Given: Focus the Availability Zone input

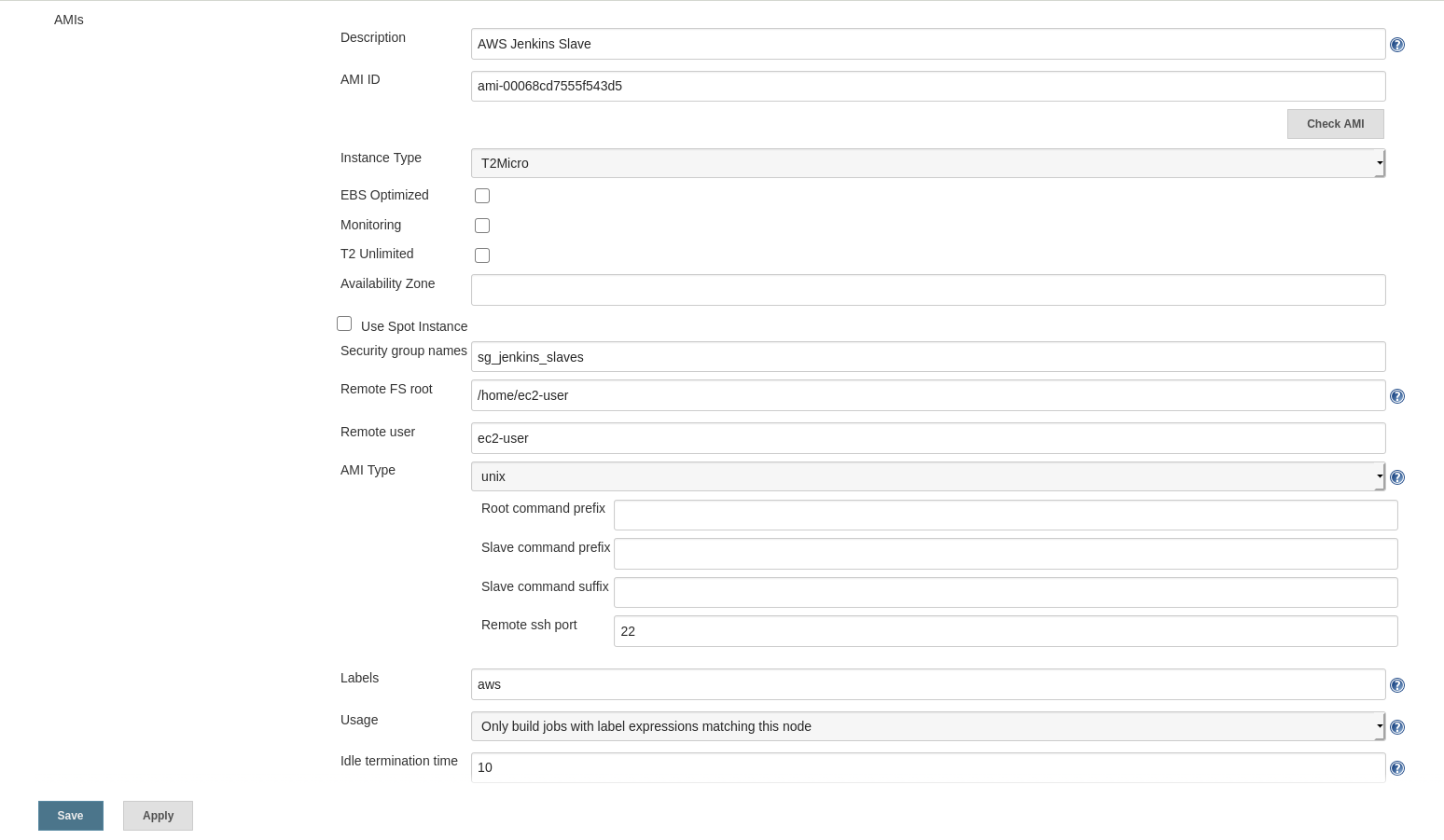Looking at the screenshot, I should click(927, 290).
